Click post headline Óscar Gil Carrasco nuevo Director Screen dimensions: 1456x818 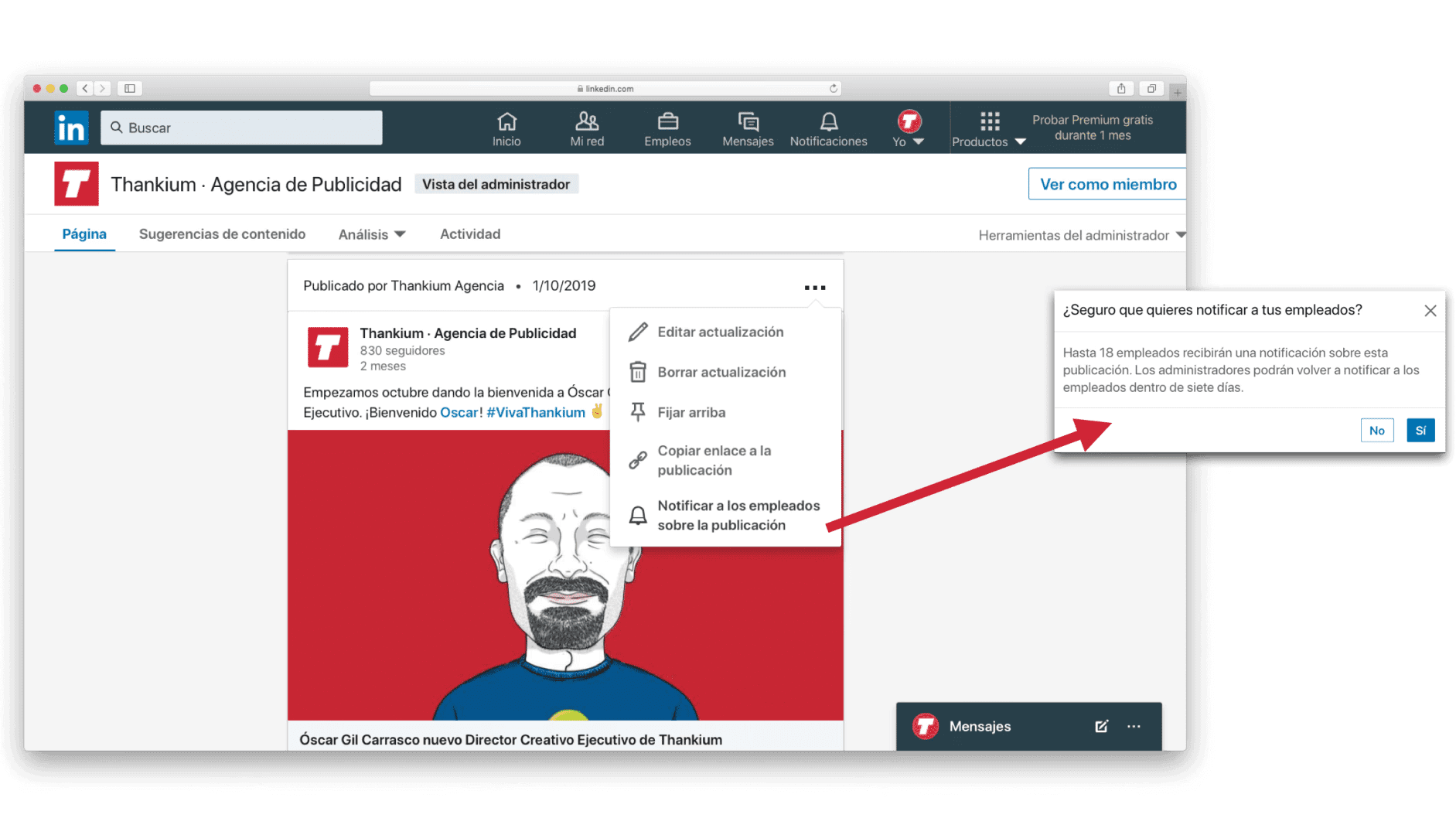coord(511,740)
